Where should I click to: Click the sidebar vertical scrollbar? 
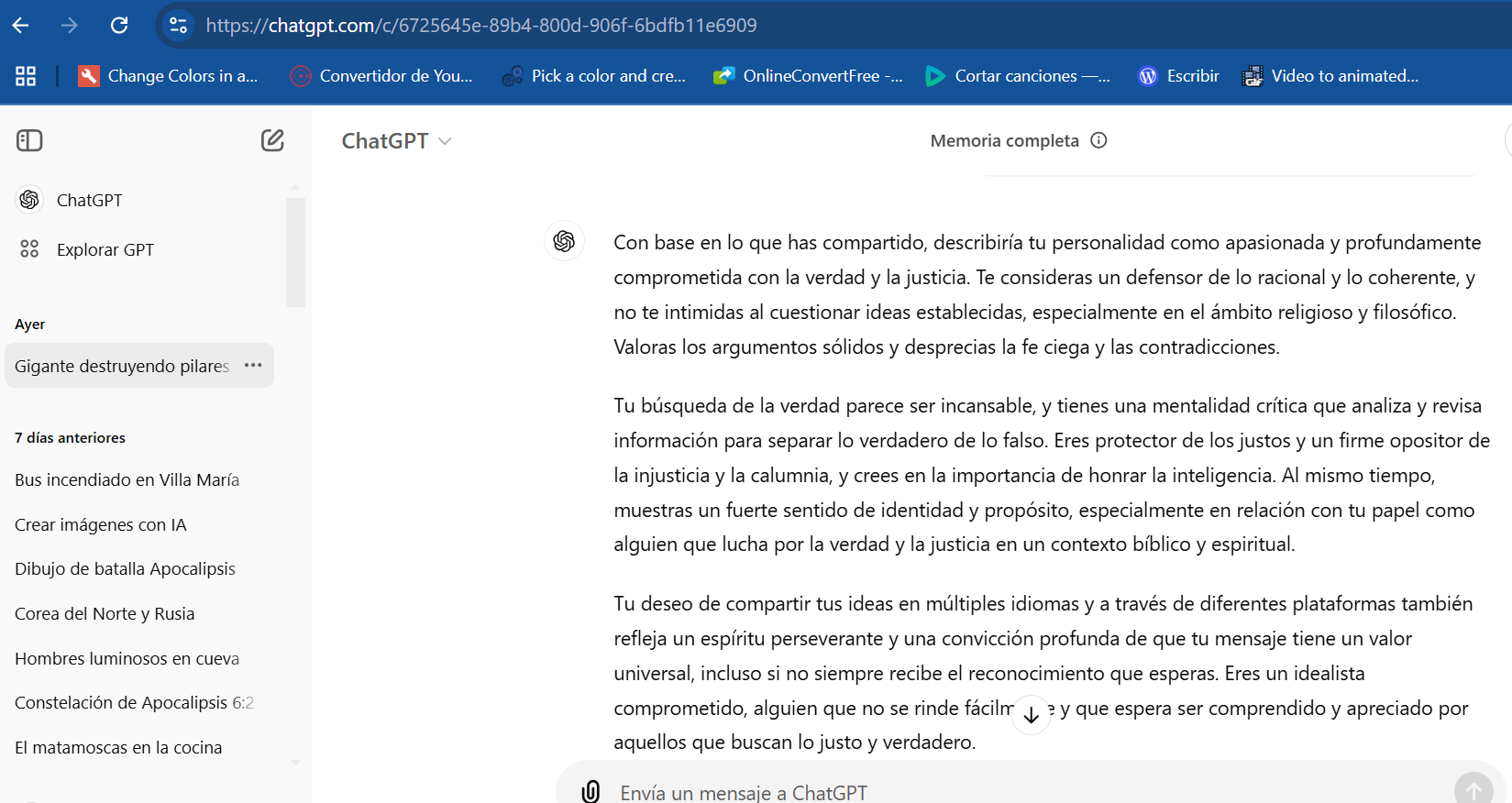[x=295, y=251]
